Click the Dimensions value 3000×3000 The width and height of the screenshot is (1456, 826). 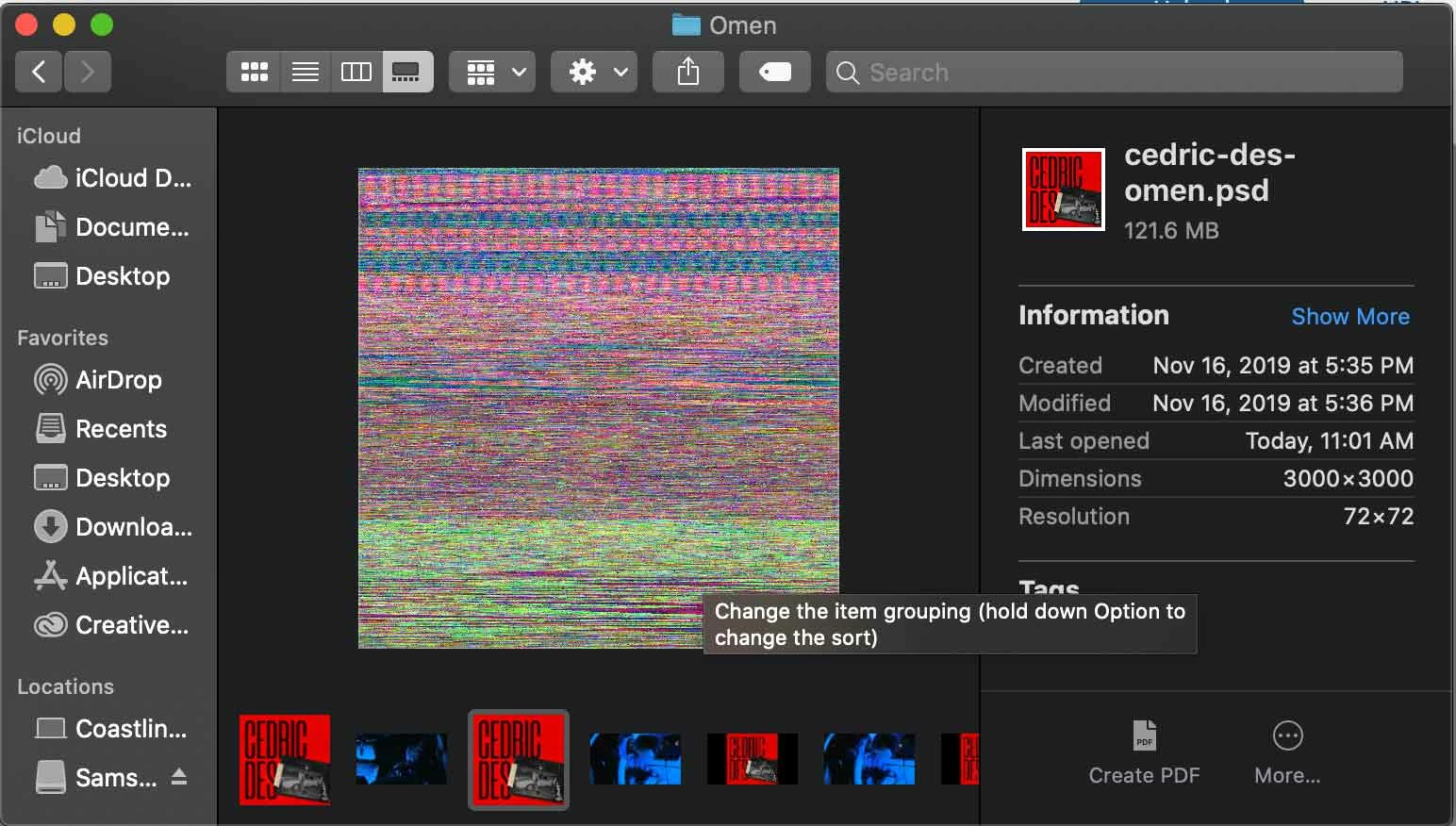[1348, 478]
